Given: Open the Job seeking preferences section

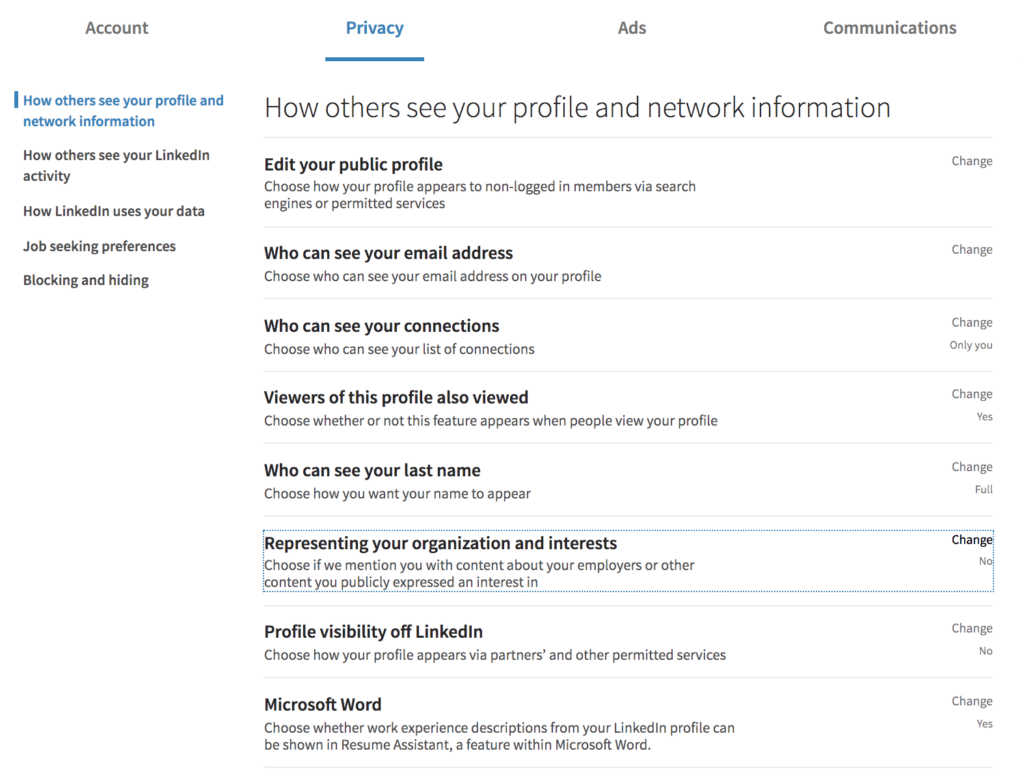Looking at the screenshot, I should [x=99, y=246].
